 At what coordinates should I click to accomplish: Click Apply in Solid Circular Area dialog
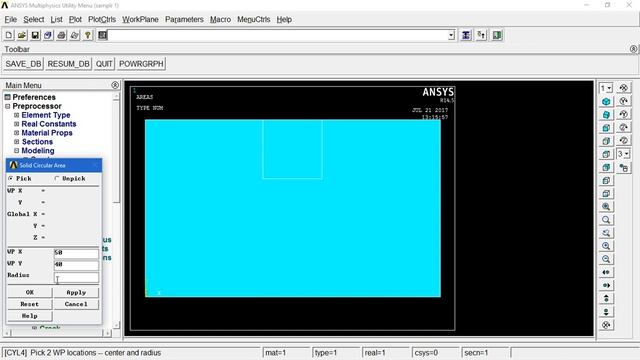point(76,292)
